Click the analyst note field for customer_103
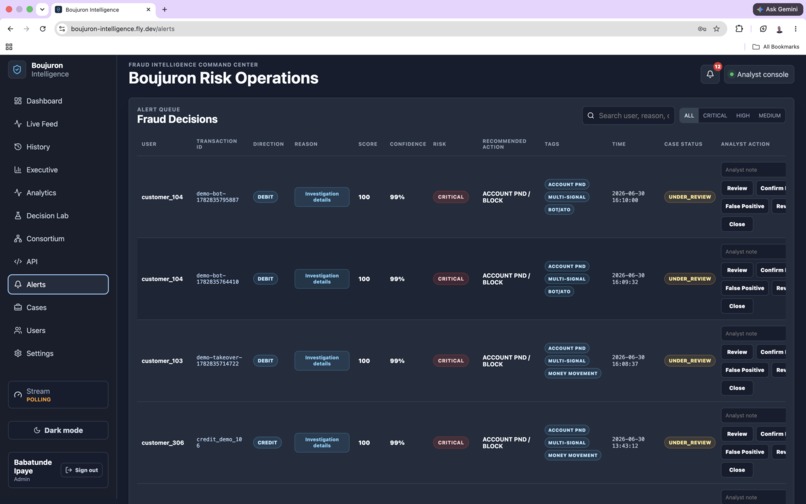806x504 pixels. click(x=753, y=333)
